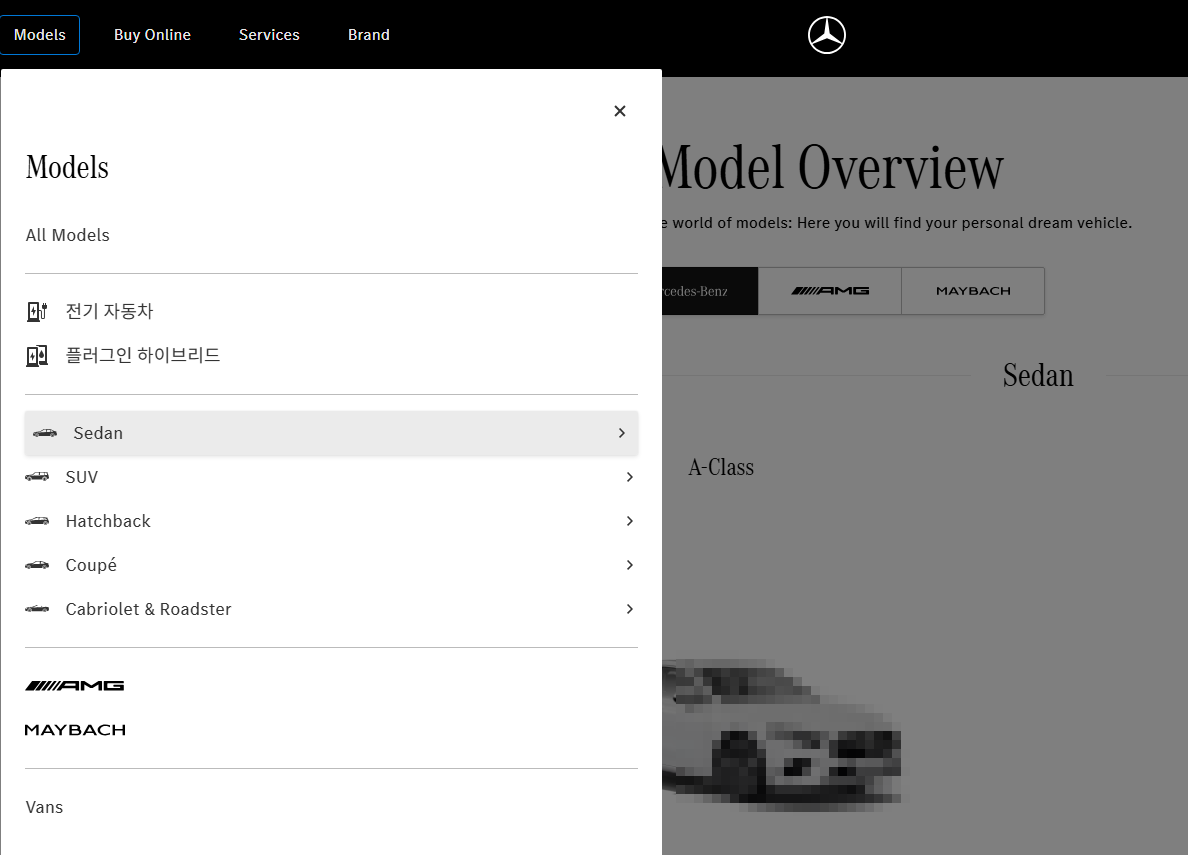This screenshot has height=855, width=1188.
Task: Click the Sedan car silhouette icon
Action: point(45,433)
